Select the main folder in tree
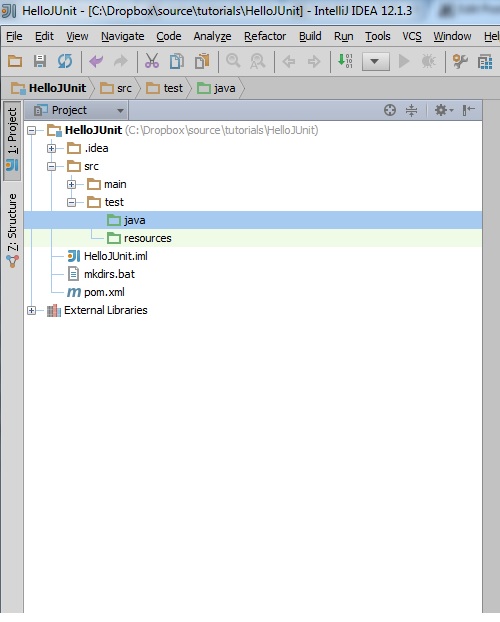The height and width of the screenshot is (622, 500). [107, 184]
